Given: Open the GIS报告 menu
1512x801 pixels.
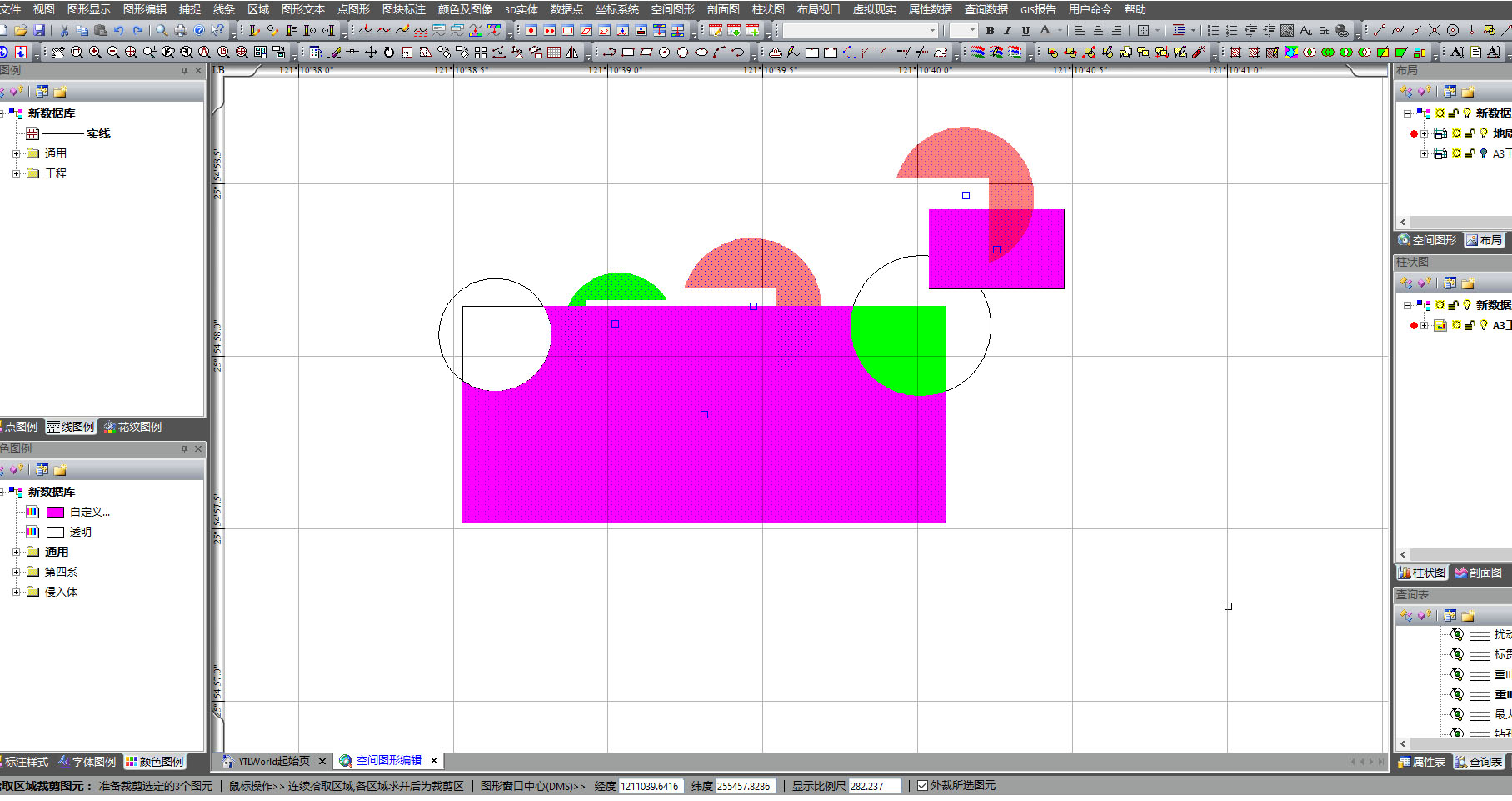Looking at the screenshot, I should (x=1038, y=9).
